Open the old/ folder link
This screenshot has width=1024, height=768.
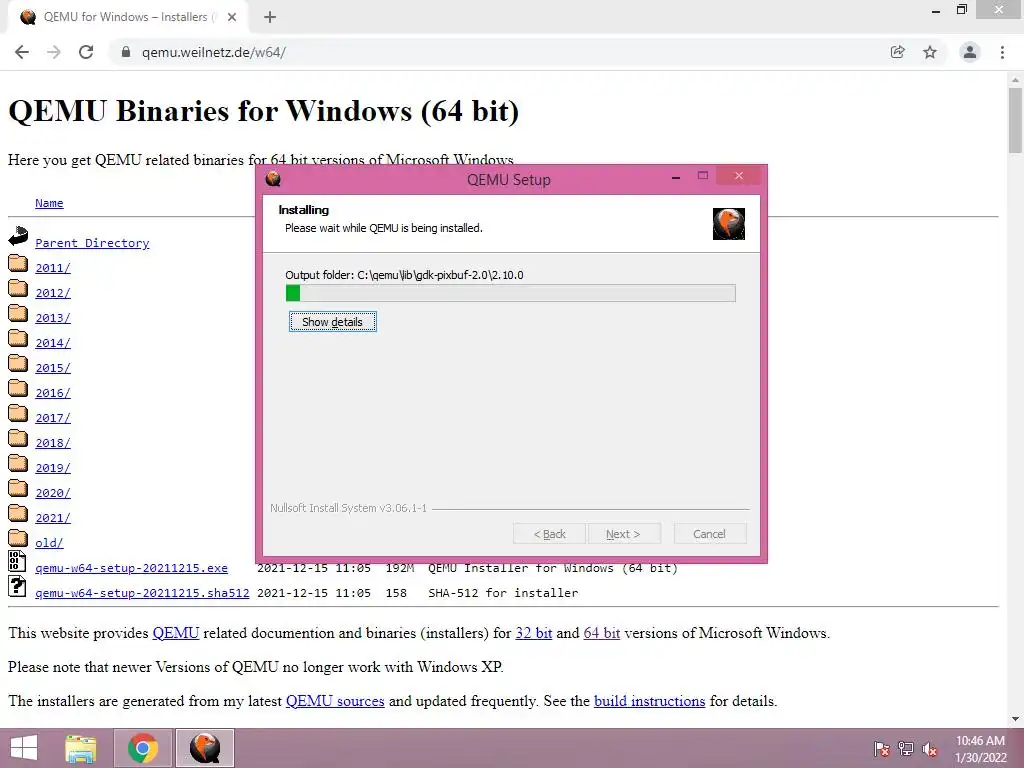(49, 543)
